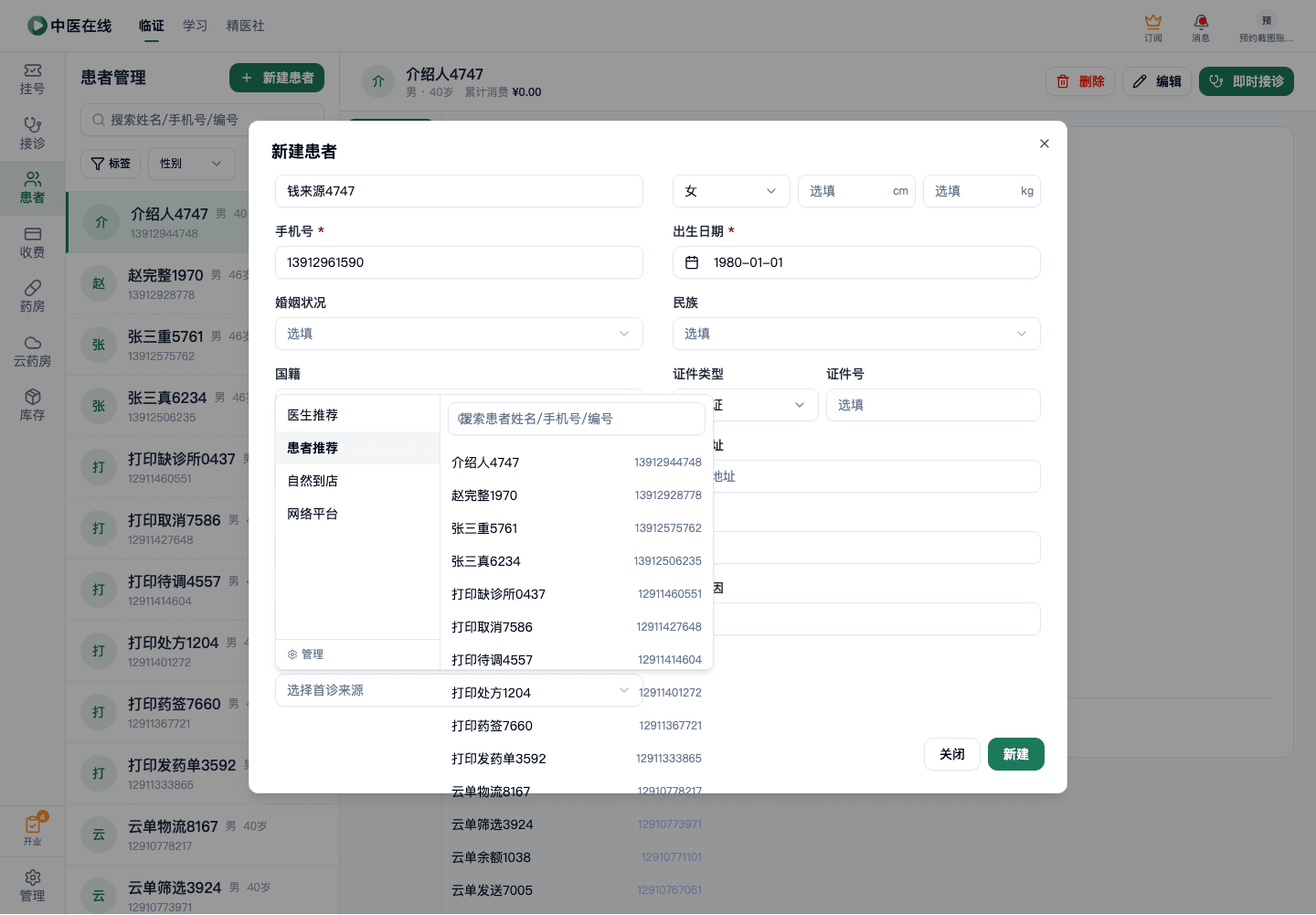Click the 新建患者 button

(x=277, y=78)
